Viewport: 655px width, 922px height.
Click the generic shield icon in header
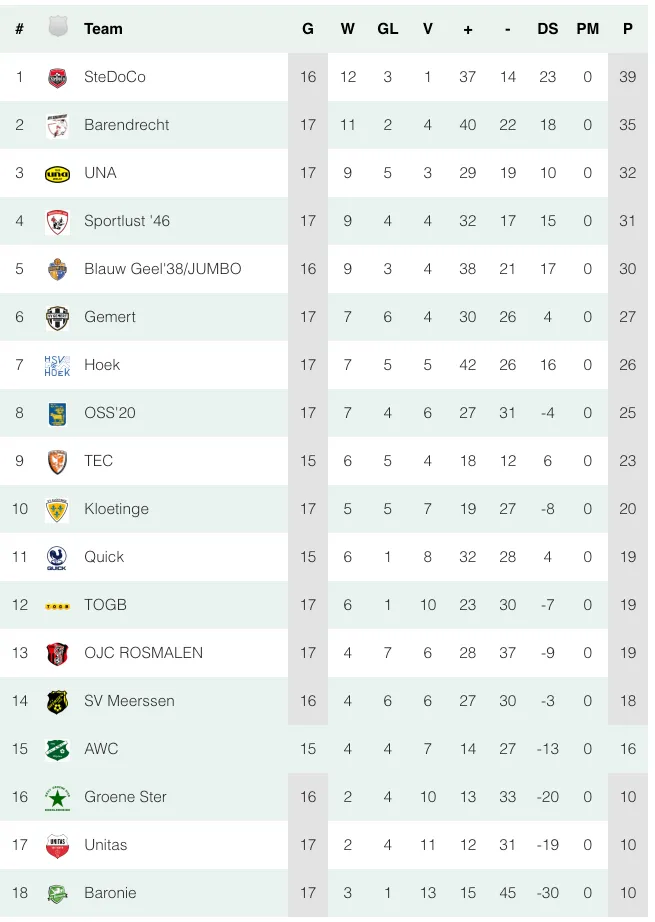pos(58,28)
